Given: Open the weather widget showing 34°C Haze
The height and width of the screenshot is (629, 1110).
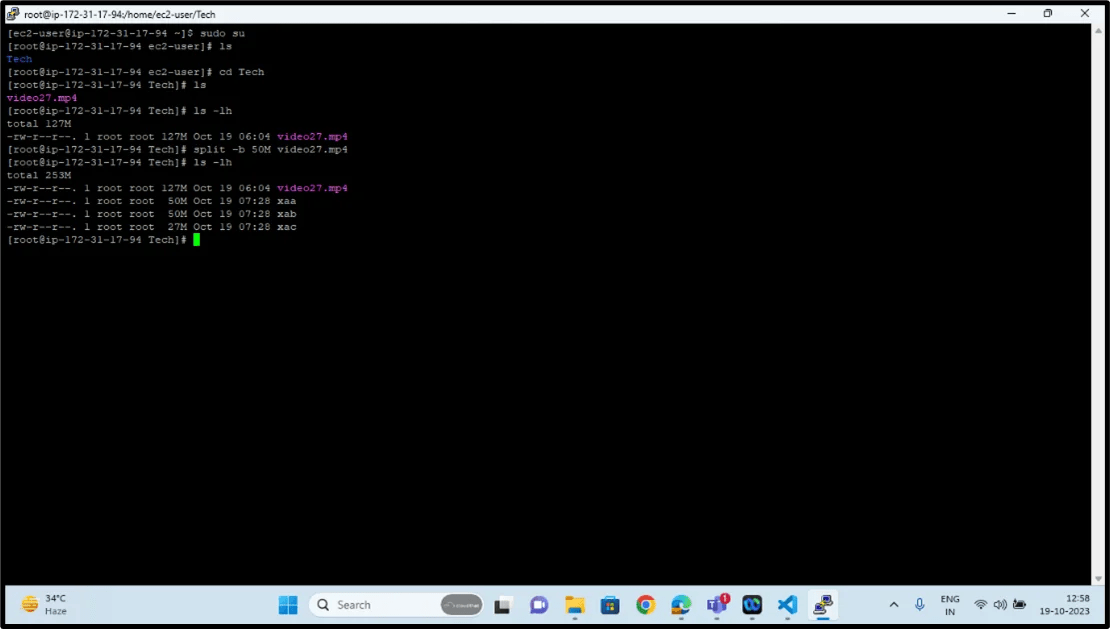Looking at the screenshot, I should pos(45,605).
